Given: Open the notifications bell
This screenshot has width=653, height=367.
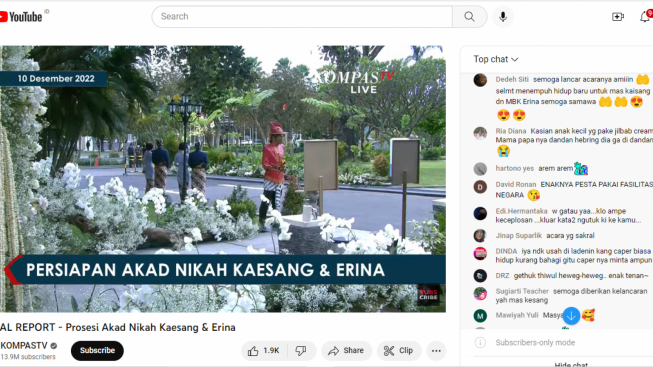Looking at the screenshot, I should tap(645, 17).
